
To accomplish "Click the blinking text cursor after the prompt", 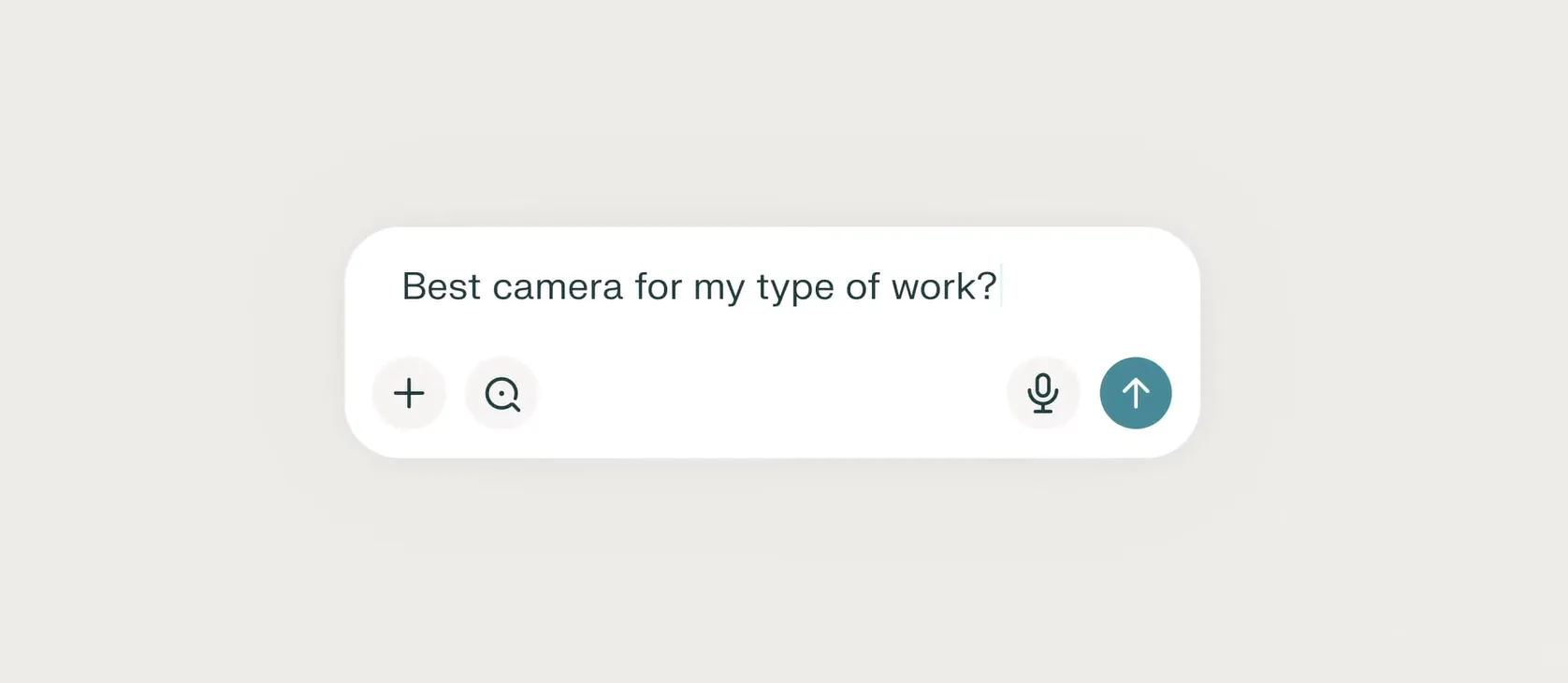I will (x=1001, y=286).
